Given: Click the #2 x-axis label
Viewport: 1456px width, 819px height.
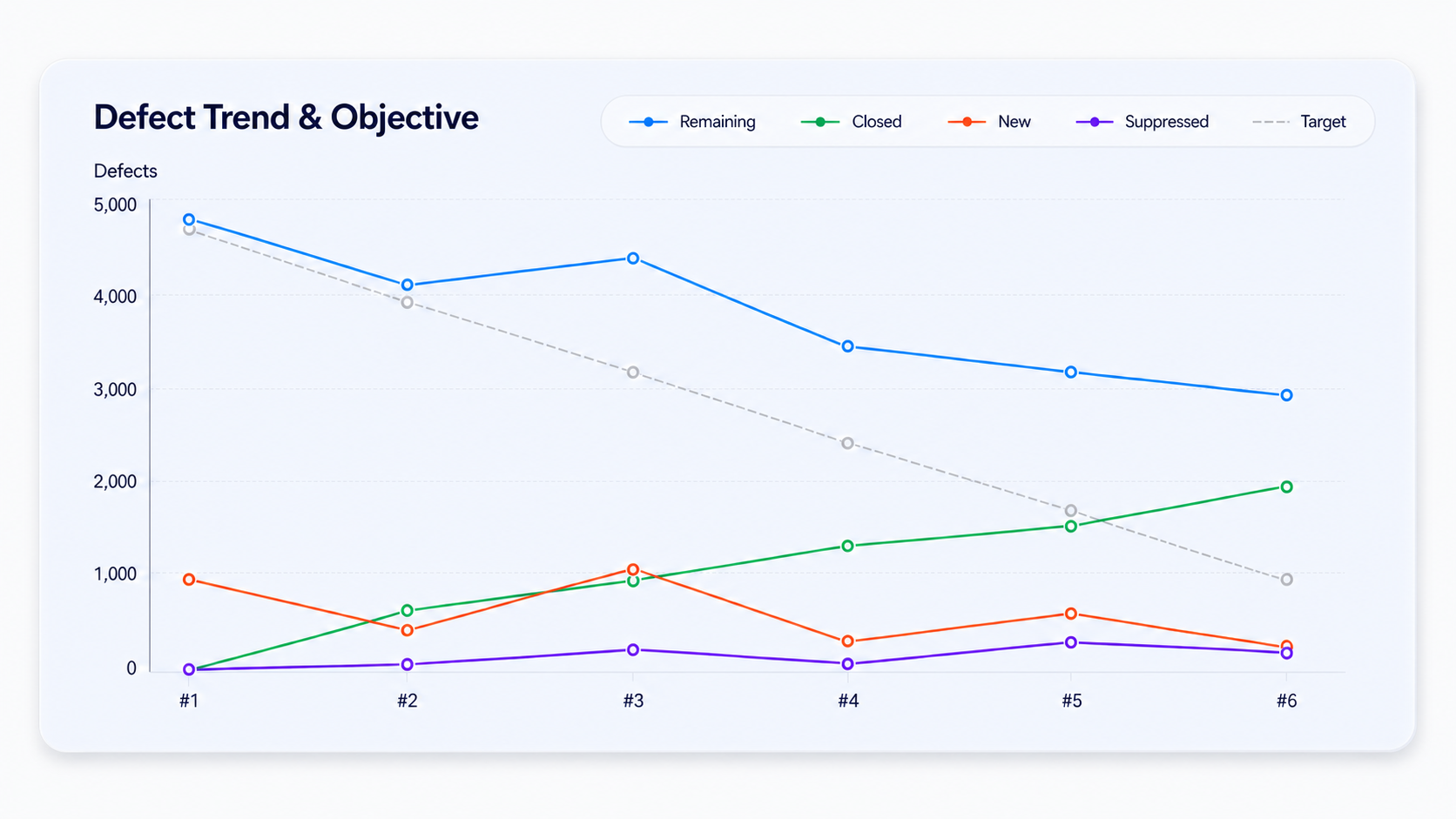Looking at the screenshot, I should 408,701.
